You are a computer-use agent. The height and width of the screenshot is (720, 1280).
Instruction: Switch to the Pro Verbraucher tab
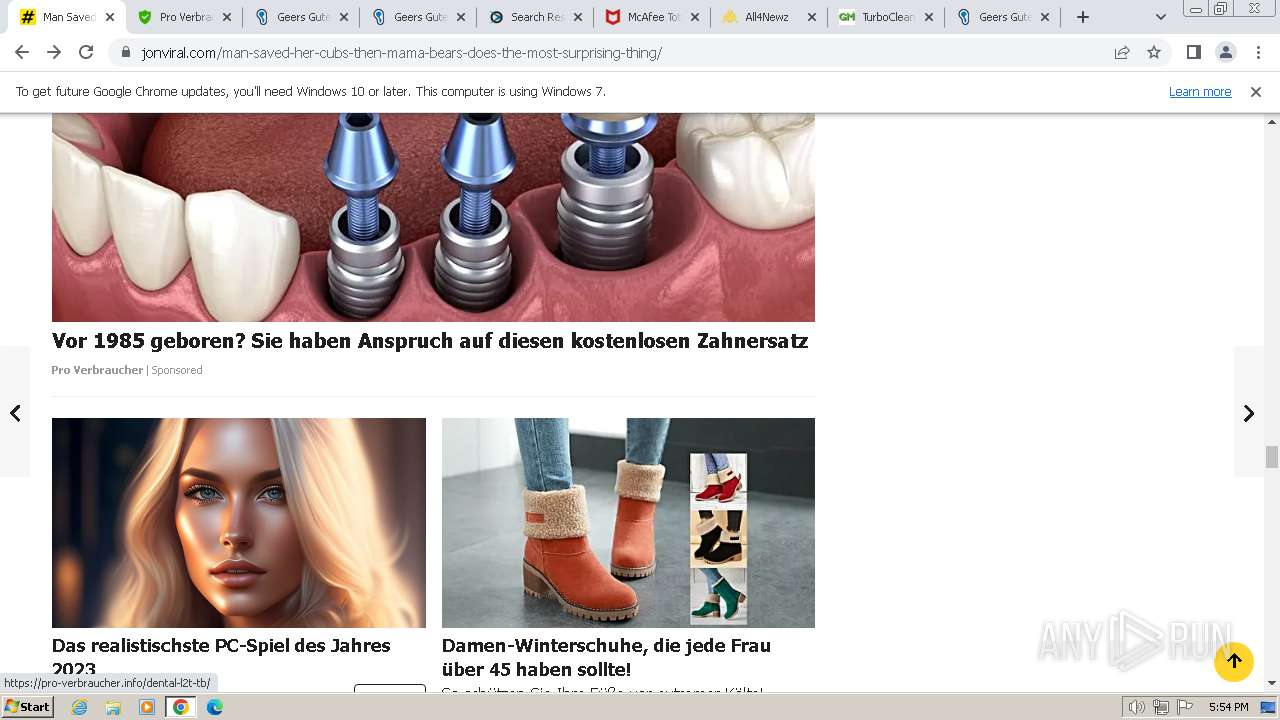click(177, 17)
